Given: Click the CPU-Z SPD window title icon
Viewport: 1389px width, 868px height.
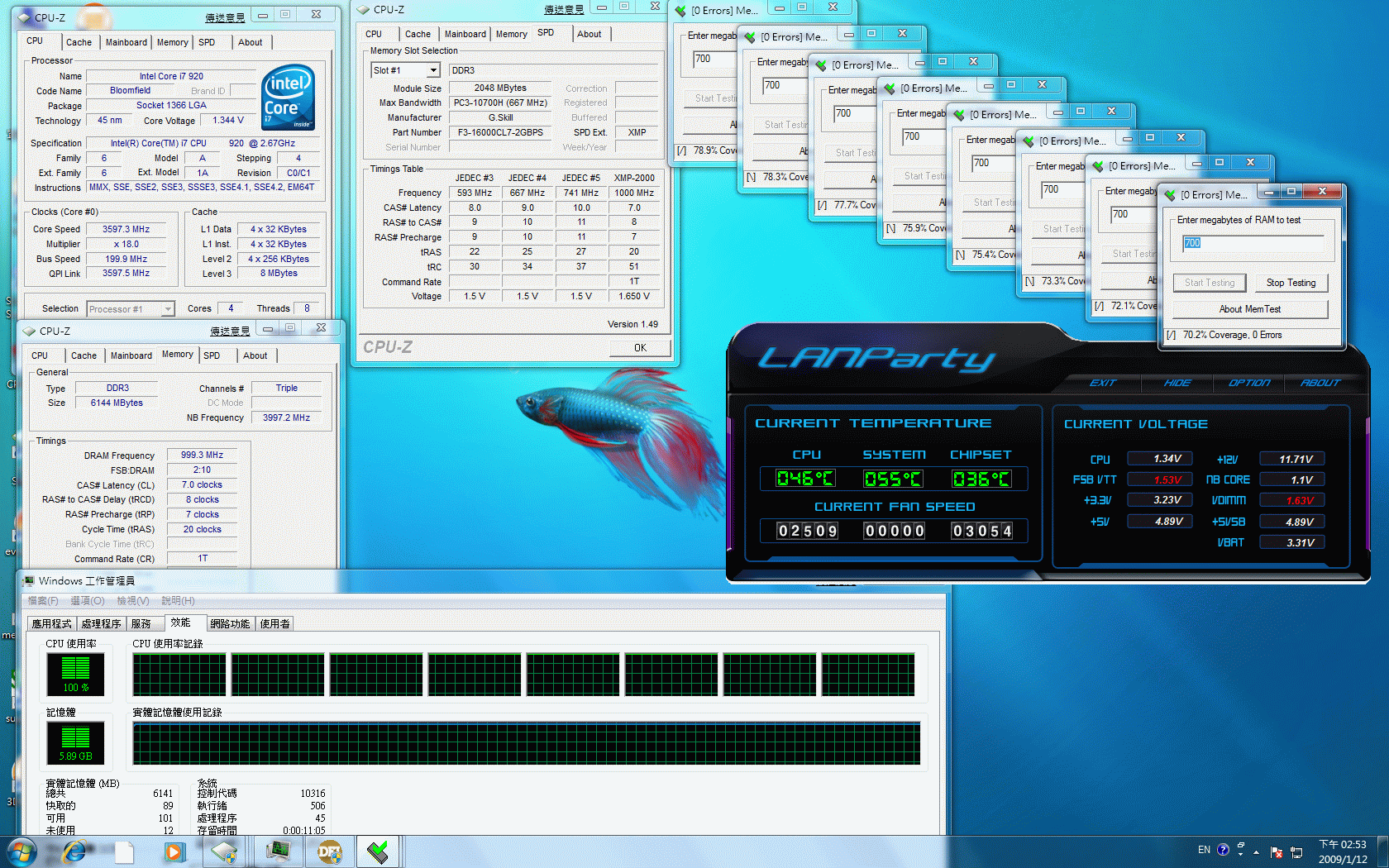Looking at the screenshot, I should point(364,10).
